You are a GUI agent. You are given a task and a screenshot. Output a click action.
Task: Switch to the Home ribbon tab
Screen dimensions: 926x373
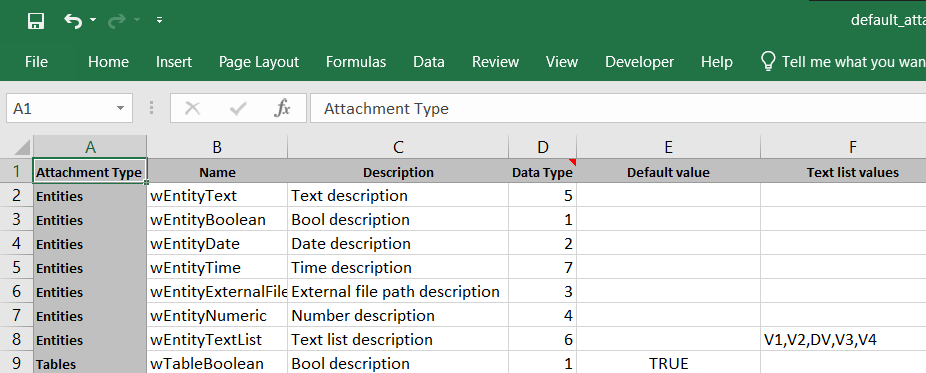[x=108, y=62]
